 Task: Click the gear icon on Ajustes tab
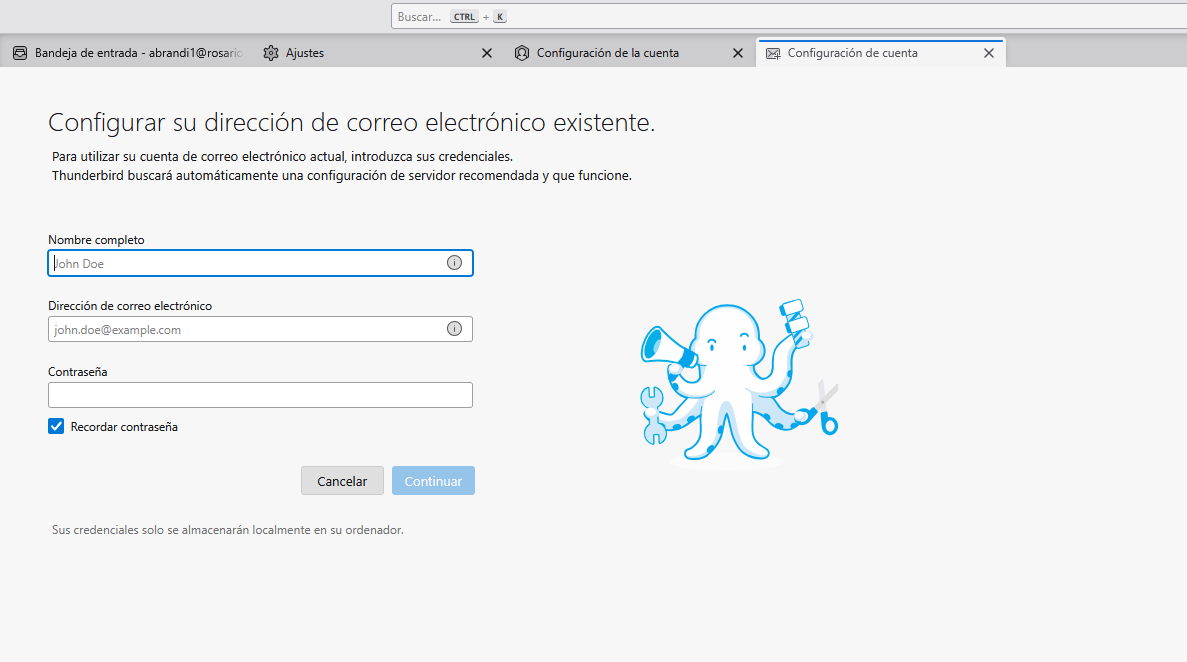(271, 53)
